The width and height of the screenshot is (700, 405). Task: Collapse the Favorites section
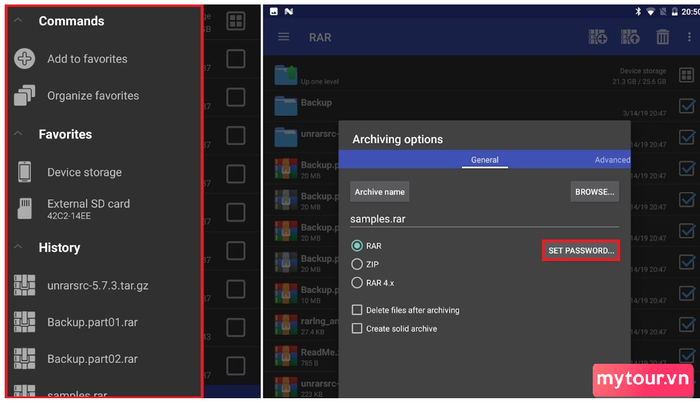point(18,134)
